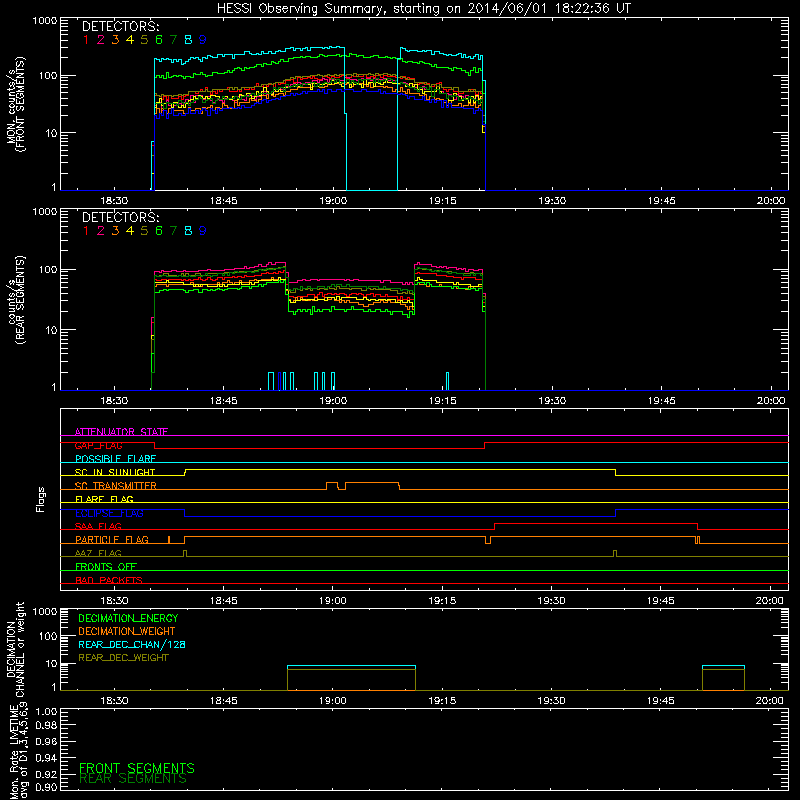Select the SC_TRANSMITTER flag label

click(115, 486)
